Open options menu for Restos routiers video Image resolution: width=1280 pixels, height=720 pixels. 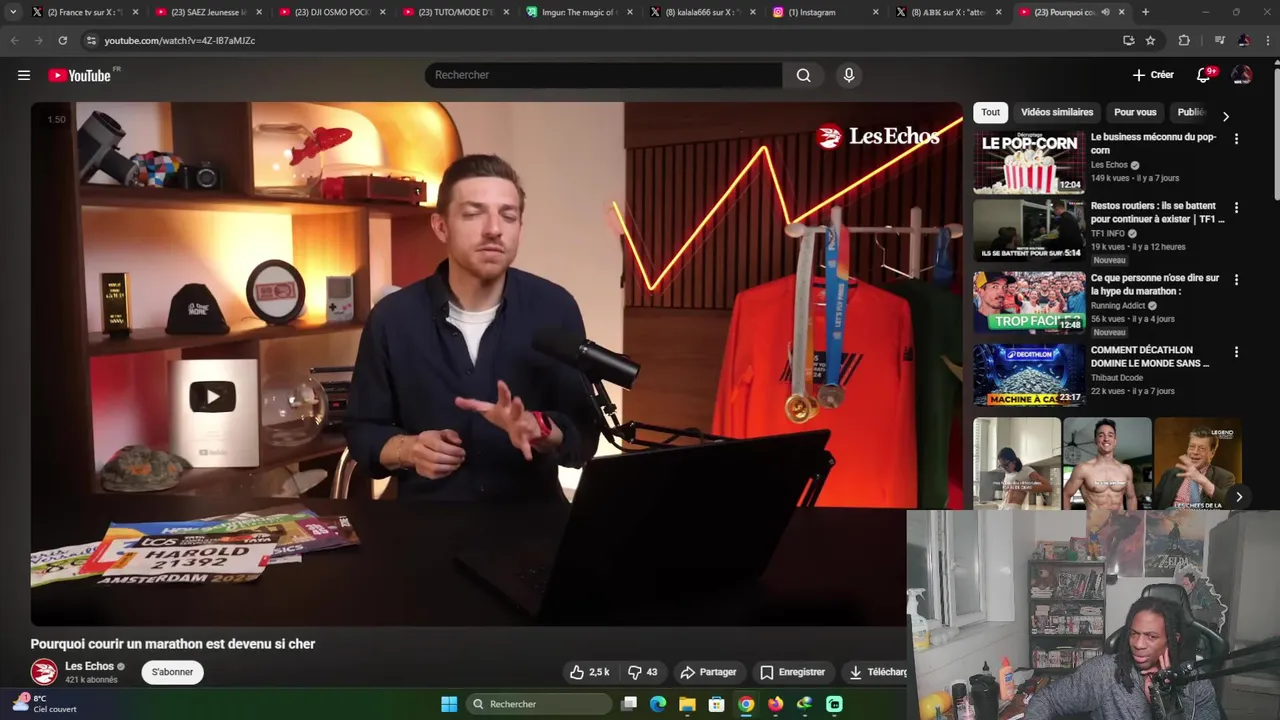1236,208
